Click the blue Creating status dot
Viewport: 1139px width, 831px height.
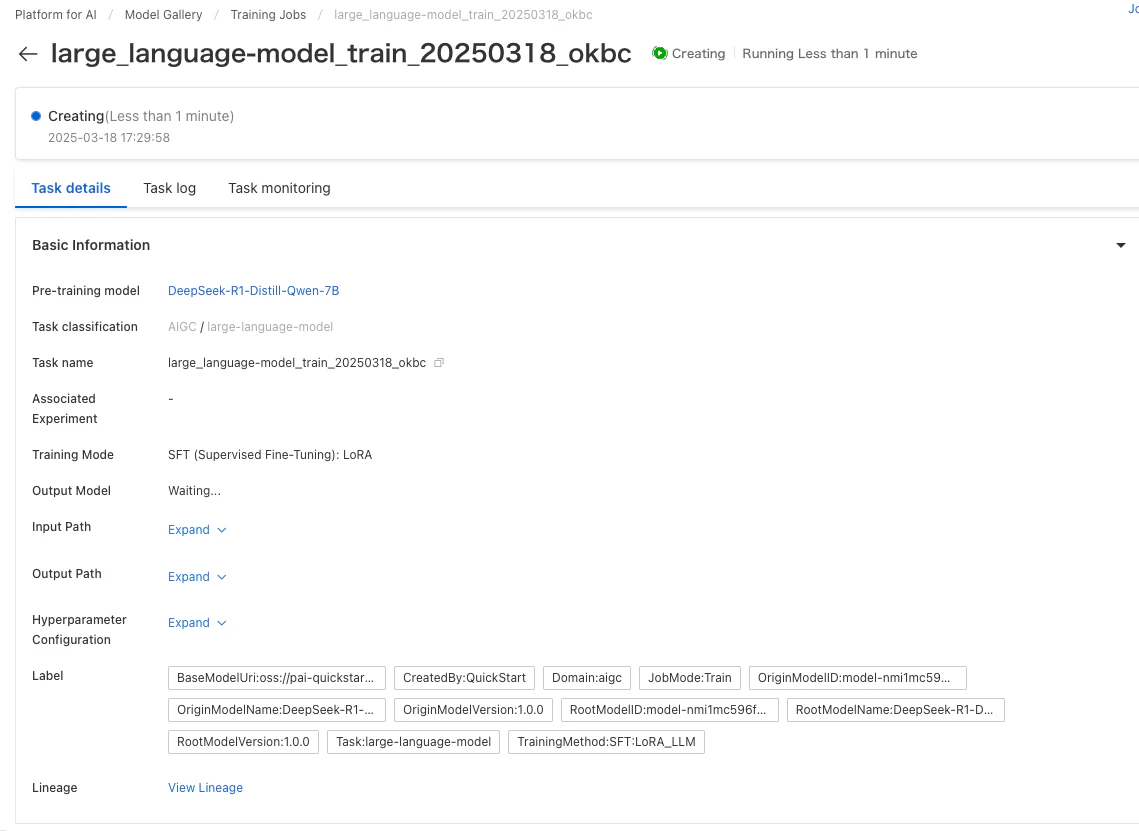36,116
